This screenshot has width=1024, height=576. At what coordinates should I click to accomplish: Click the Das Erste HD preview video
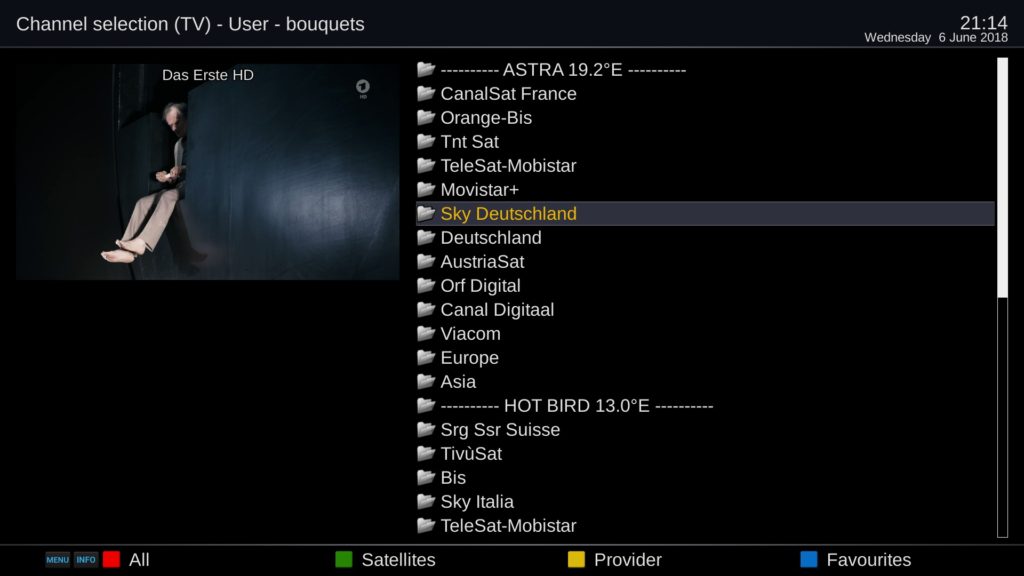[x=208, y=172]
